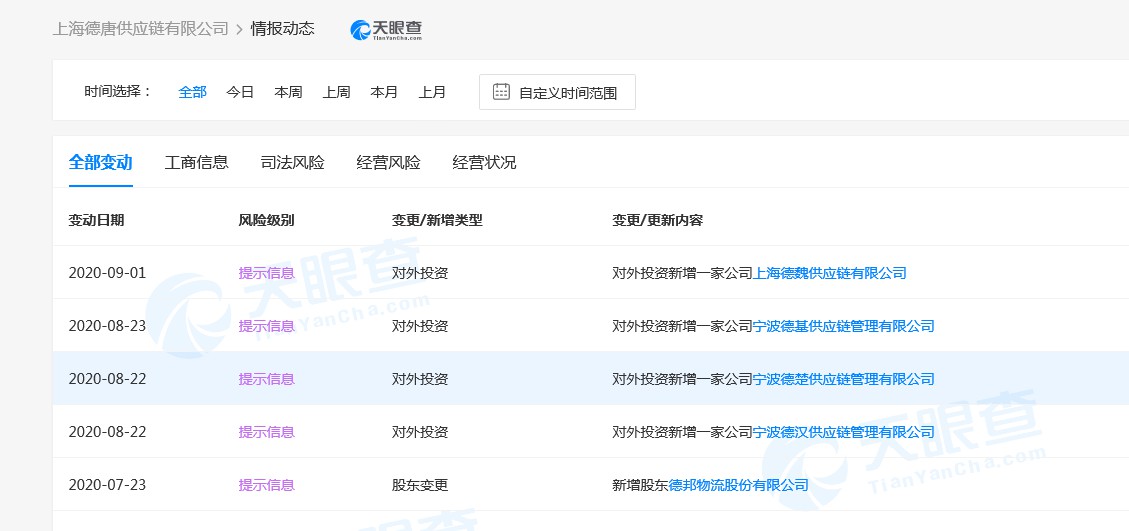Click 变更/新增类型 column header
The image size is (1129, 531).
(437, 220)
